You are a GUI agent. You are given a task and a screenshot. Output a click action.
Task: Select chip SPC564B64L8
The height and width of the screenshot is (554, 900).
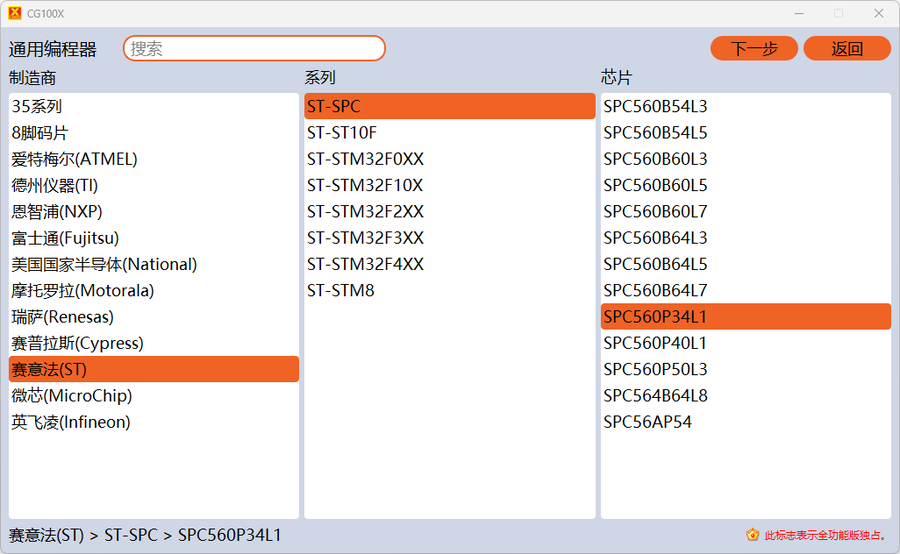pos(655,396)
